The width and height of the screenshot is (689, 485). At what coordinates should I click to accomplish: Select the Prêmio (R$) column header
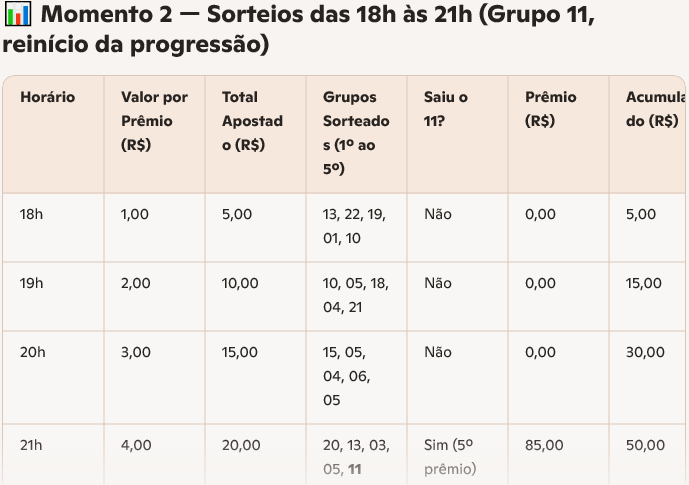[551, 109]
